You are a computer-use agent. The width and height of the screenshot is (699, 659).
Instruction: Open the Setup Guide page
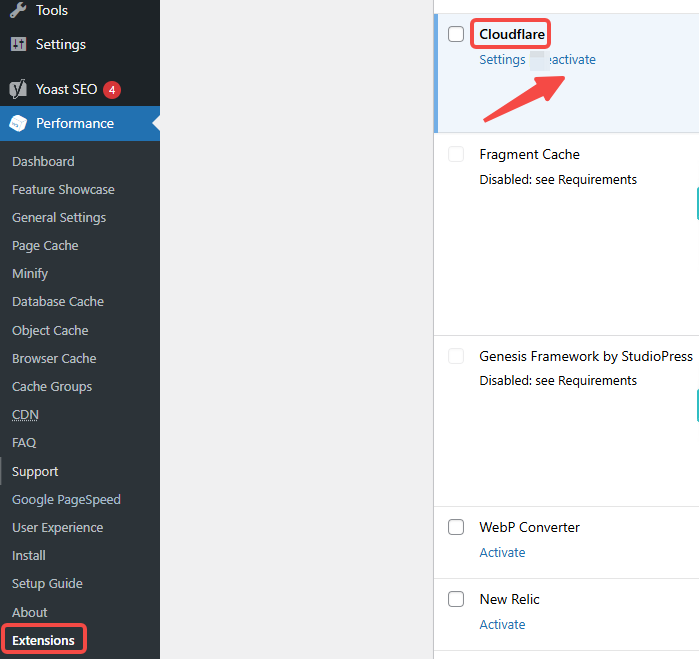coord(47,583)
